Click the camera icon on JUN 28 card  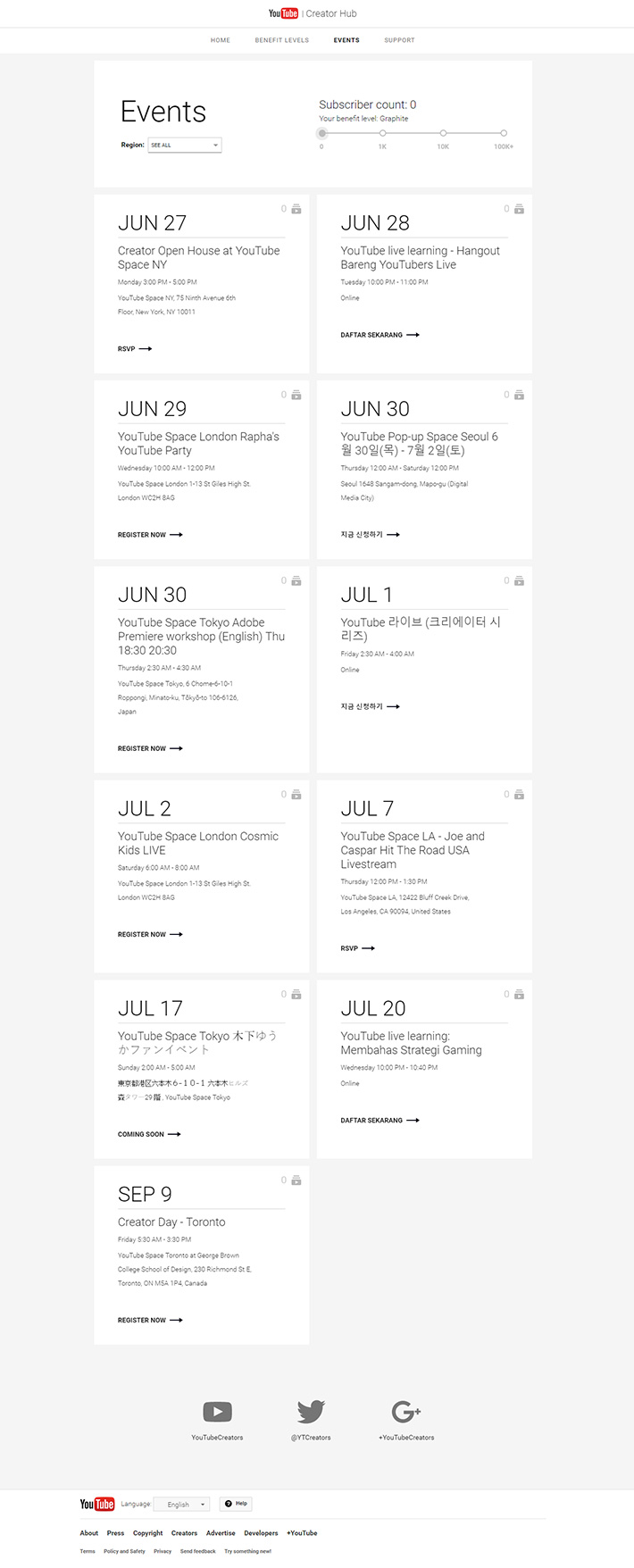[x=519, y=209]
